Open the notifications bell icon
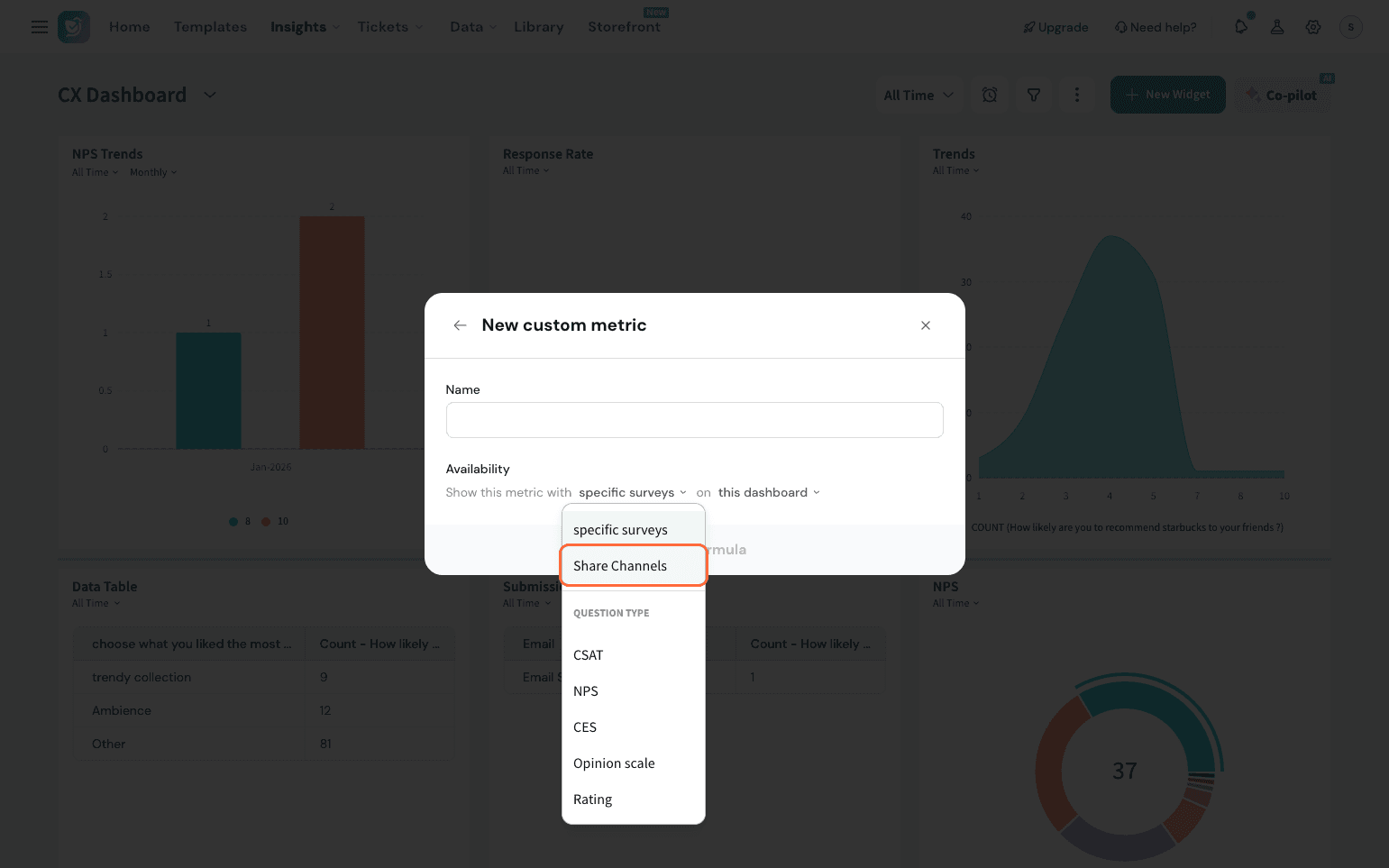 1241,27
